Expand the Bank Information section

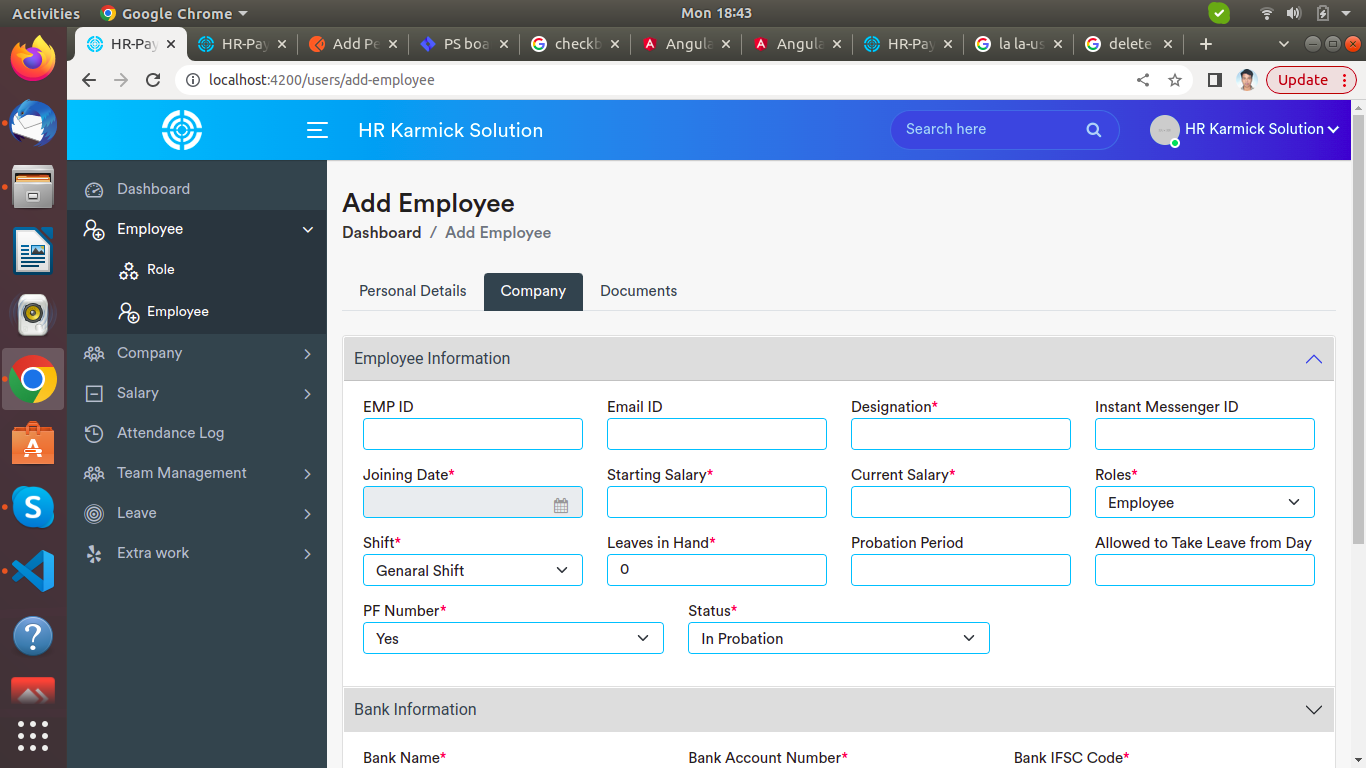tap(1313, 710)
